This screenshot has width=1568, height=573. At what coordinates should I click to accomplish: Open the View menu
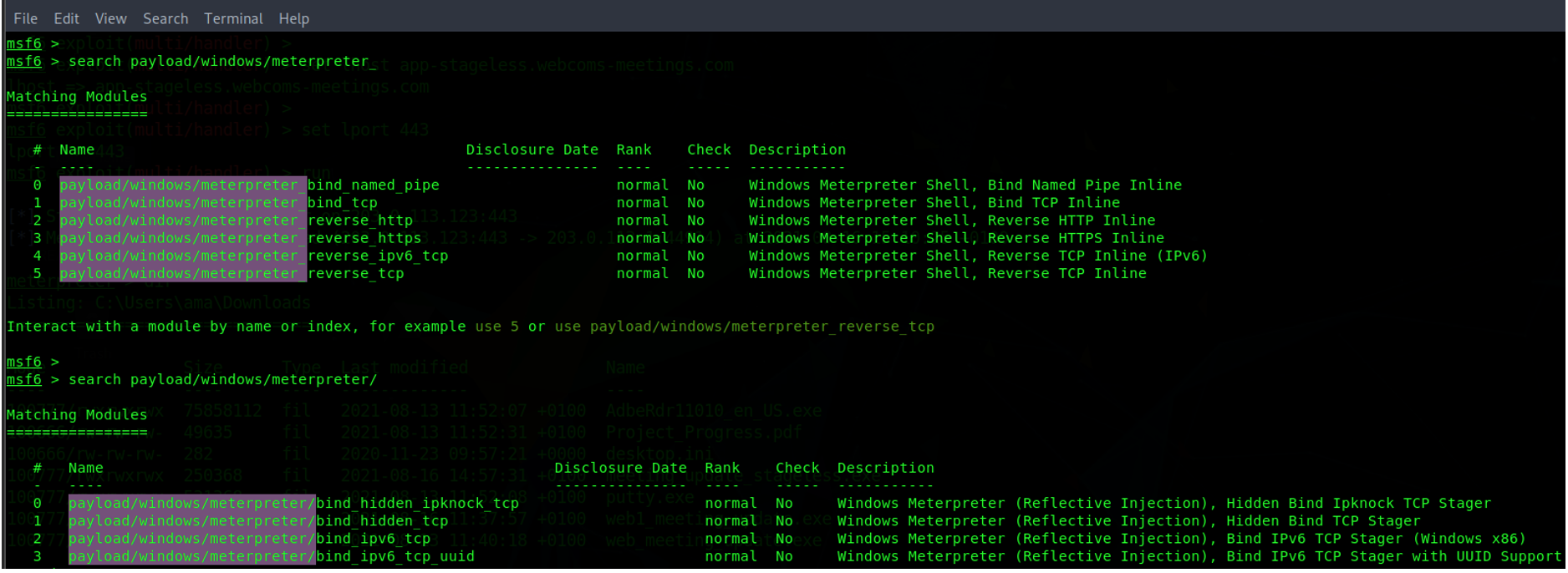[x=110, y=18]
